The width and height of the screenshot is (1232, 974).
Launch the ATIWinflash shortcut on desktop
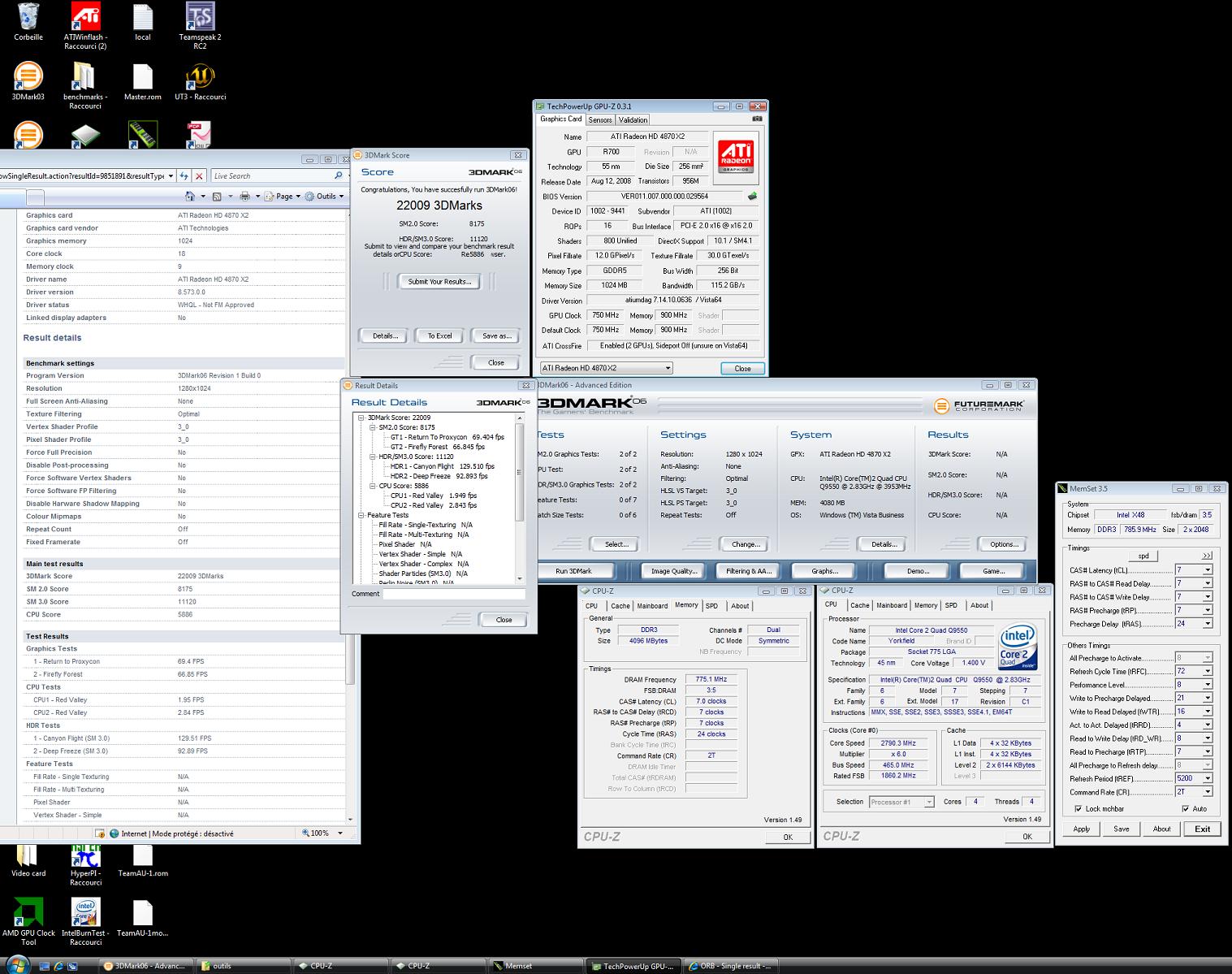point(85,26)
